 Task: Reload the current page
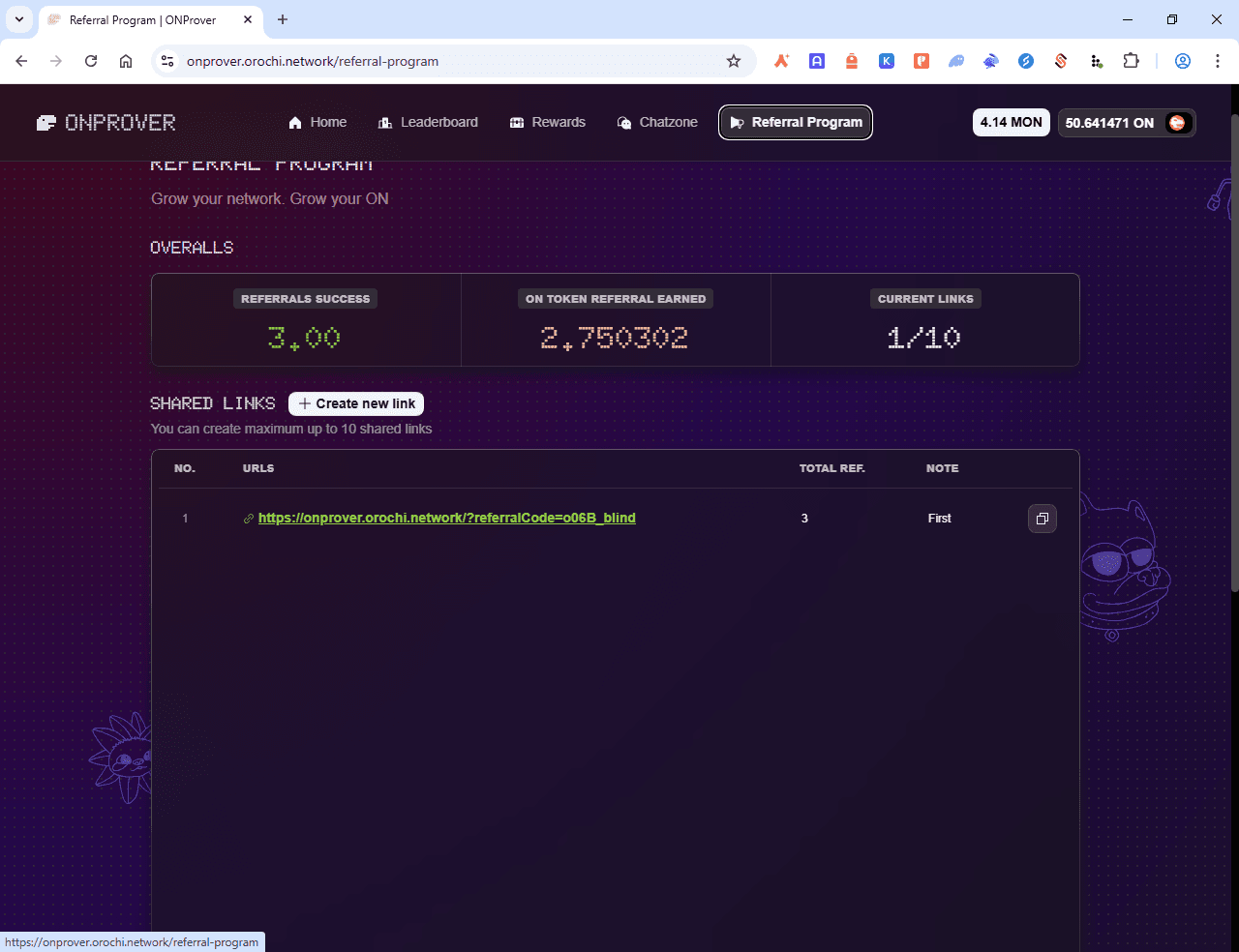click(x=91, y=61)
